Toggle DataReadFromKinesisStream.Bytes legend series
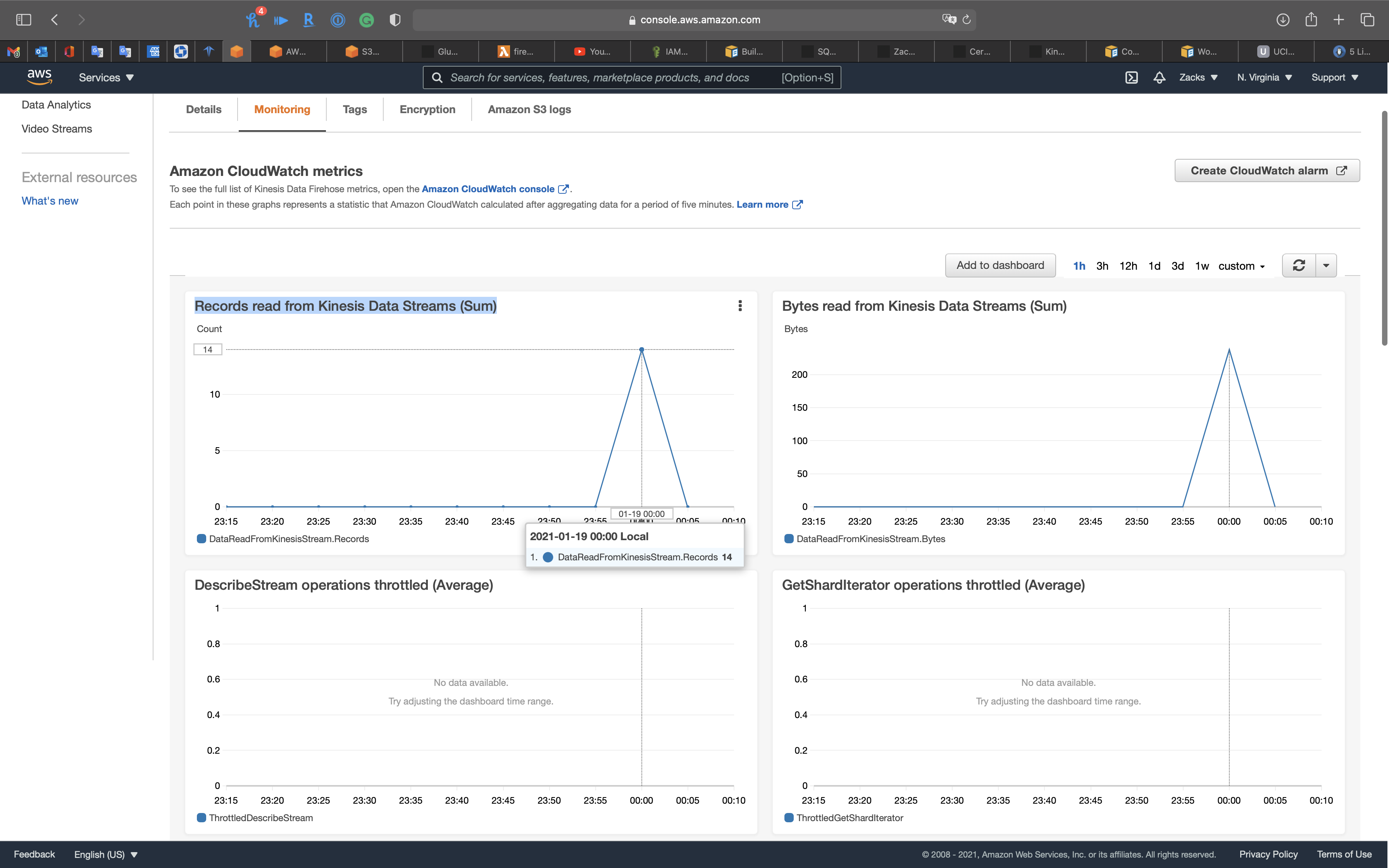 (x=870, y=539)
